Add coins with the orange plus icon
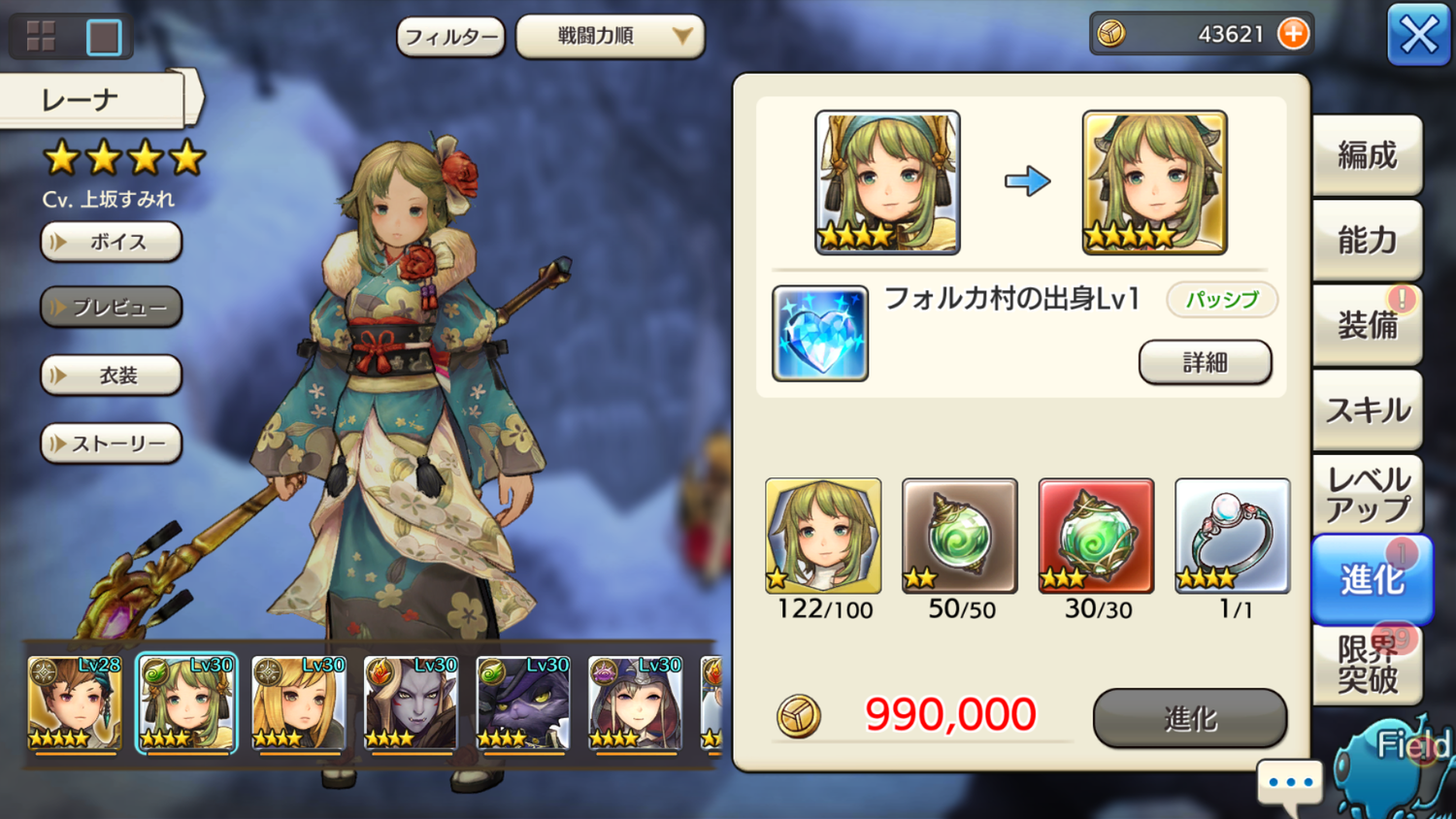This screenshot has height=819, width=1456. click(1293, 34)
